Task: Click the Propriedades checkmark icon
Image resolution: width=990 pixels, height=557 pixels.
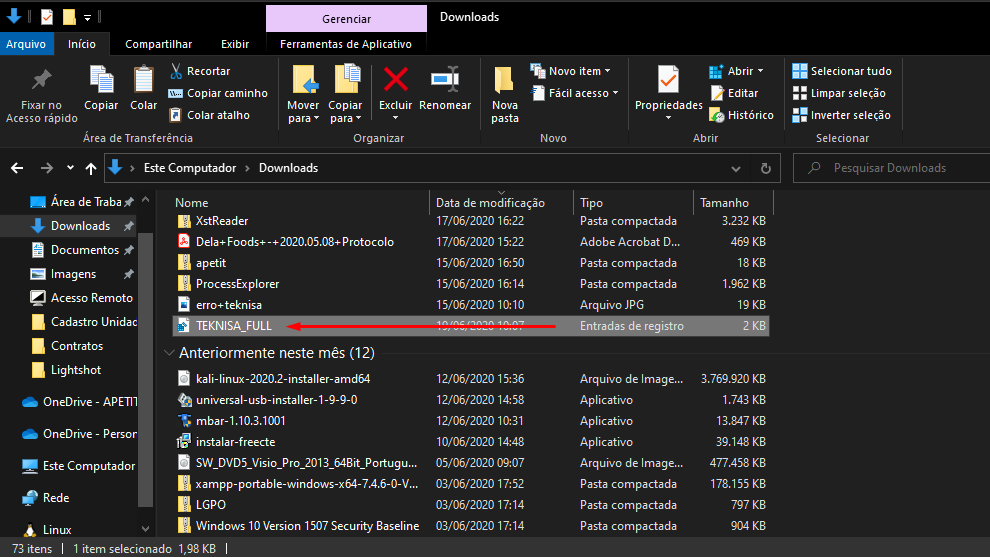Action: 668,80
